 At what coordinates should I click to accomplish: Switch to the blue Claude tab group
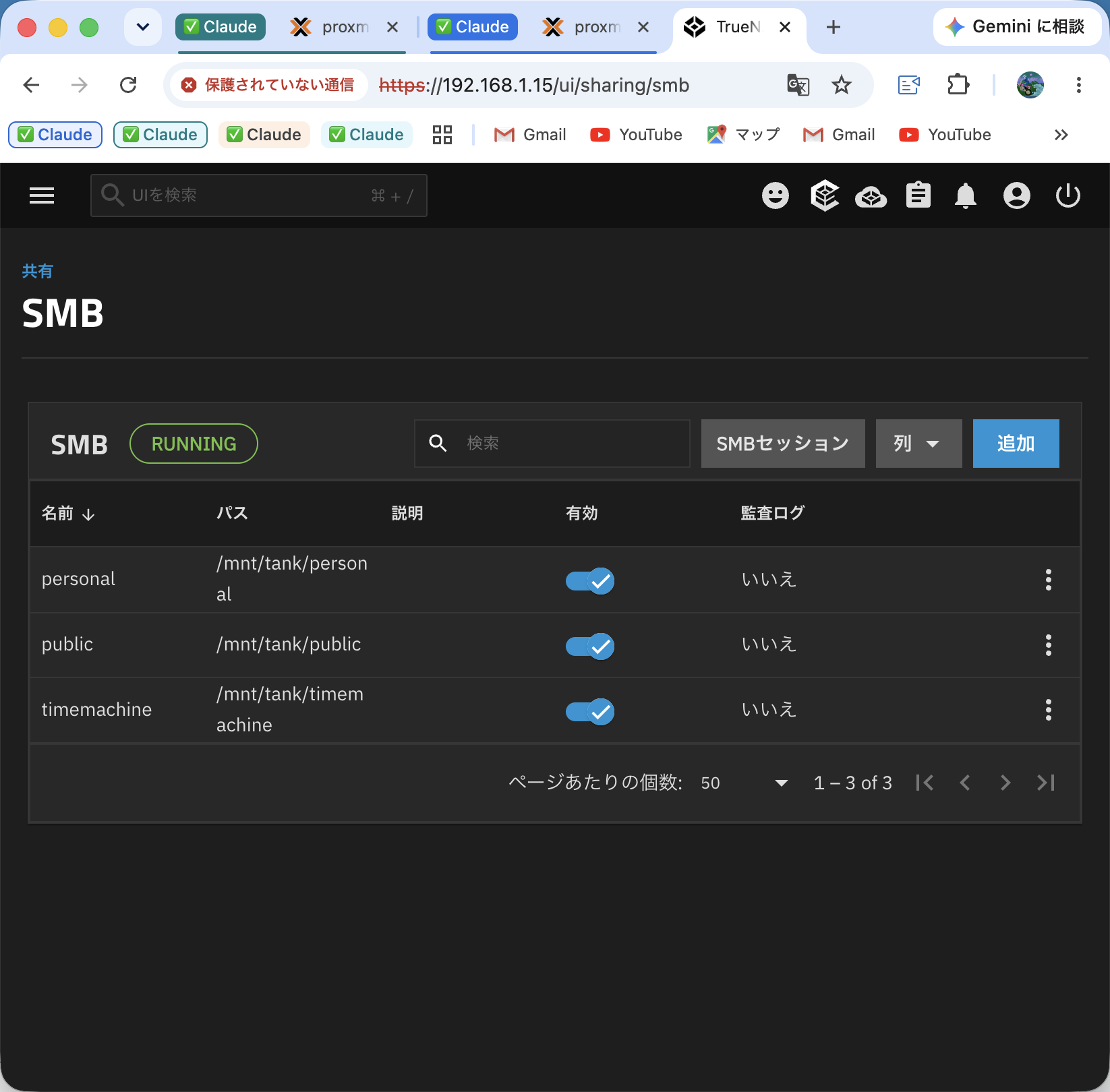pos(473,27)
